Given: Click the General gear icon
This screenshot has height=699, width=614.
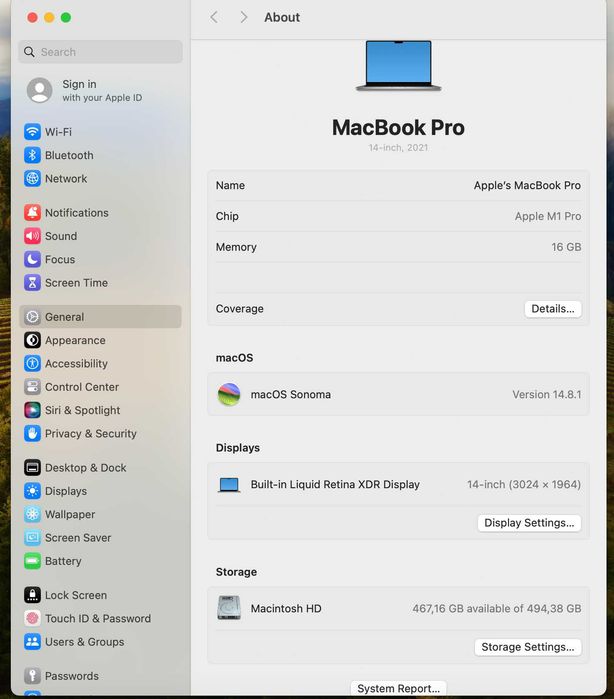Looking at the screenshot, I should click(x=32, y=317).
